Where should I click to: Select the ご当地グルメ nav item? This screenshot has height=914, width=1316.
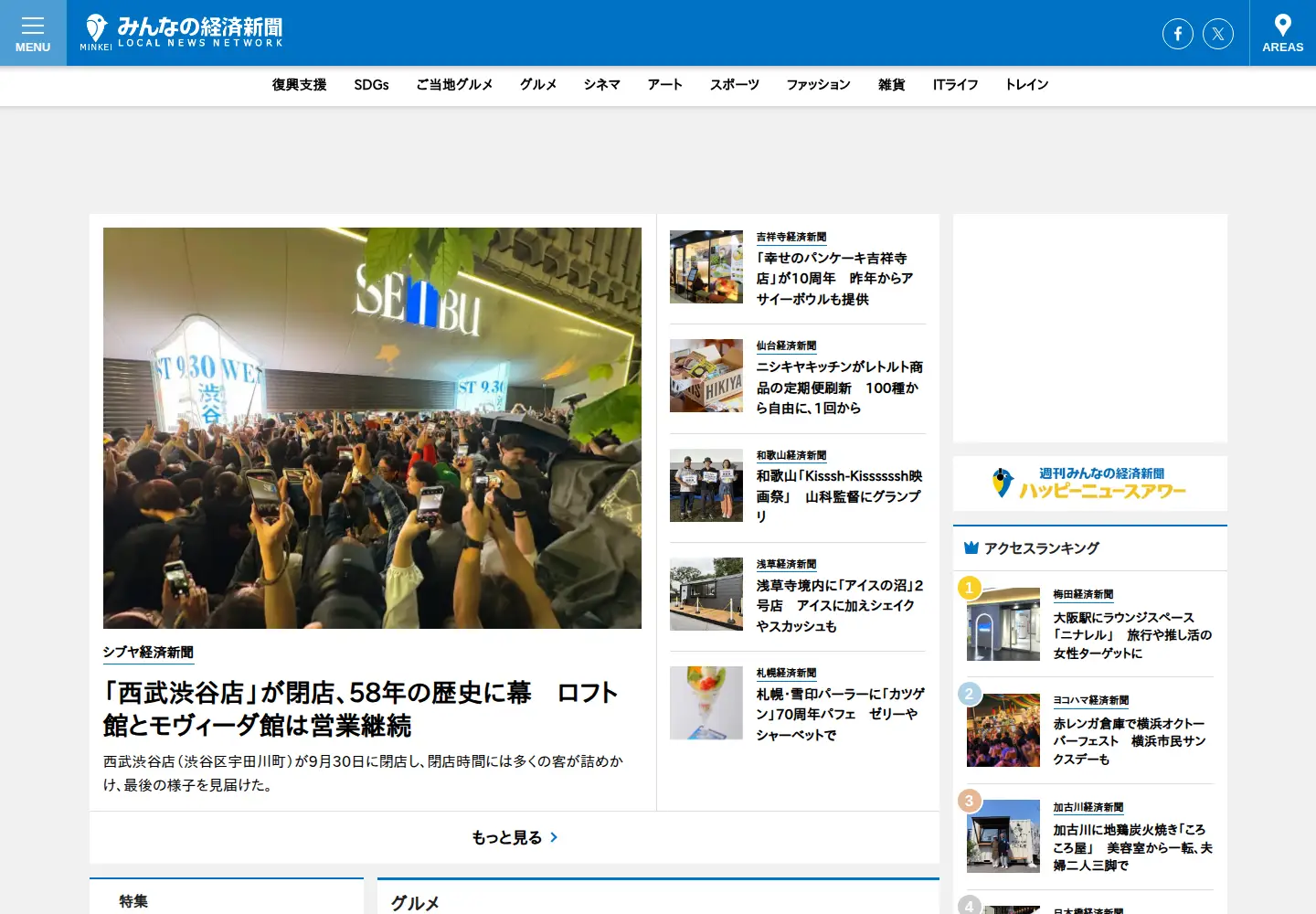[454, 85]
